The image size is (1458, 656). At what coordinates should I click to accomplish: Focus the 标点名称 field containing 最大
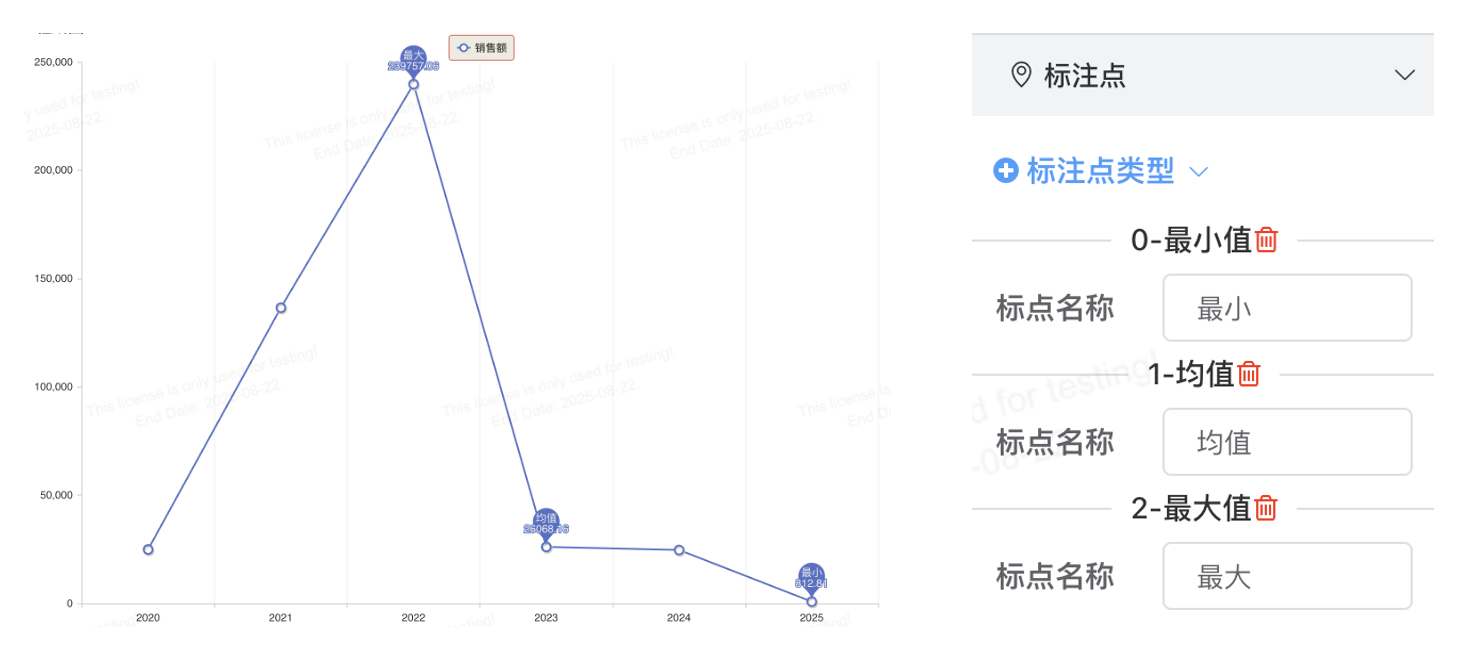tap(1287, 576)
